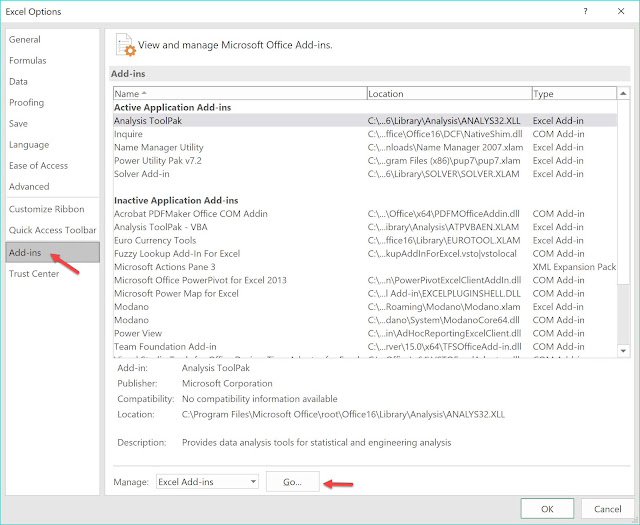Select Power Utility Pak v7.2 row
Screen dimensions: 640x525
point(365,160)
